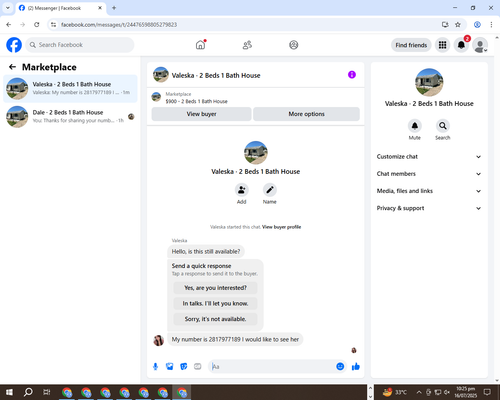Attach a photo using image icon
The height and width of the screenshot is (400, 500).
(170, 367)
